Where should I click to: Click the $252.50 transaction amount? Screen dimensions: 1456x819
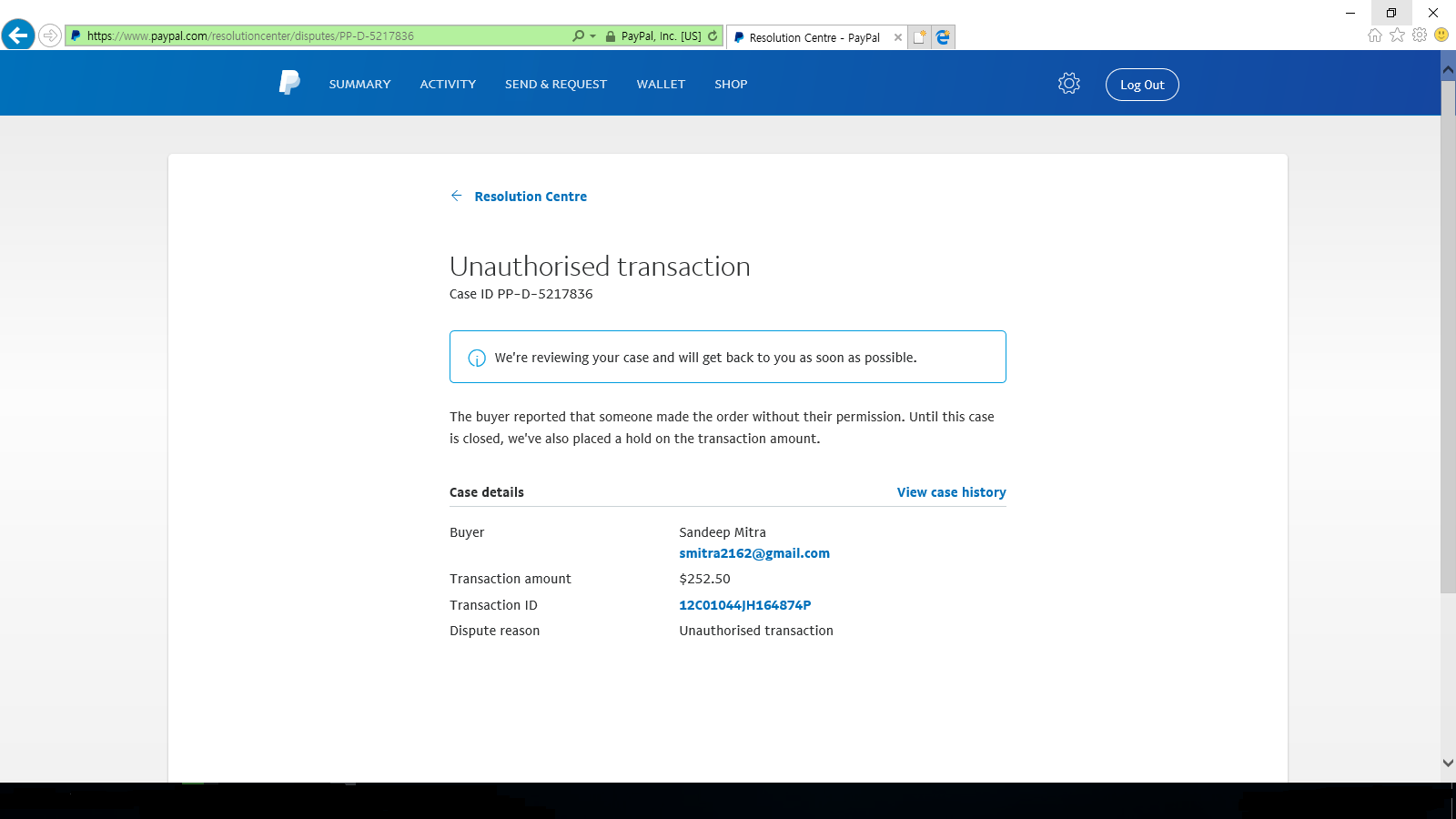[705, 579]
